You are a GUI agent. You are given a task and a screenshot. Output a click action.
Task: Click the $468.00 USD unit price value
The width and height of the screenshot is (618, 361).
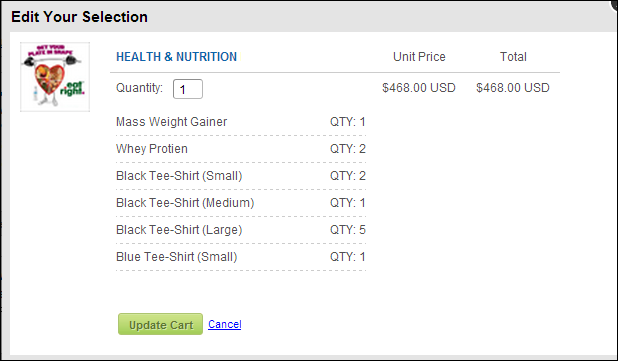click(419, 87)
